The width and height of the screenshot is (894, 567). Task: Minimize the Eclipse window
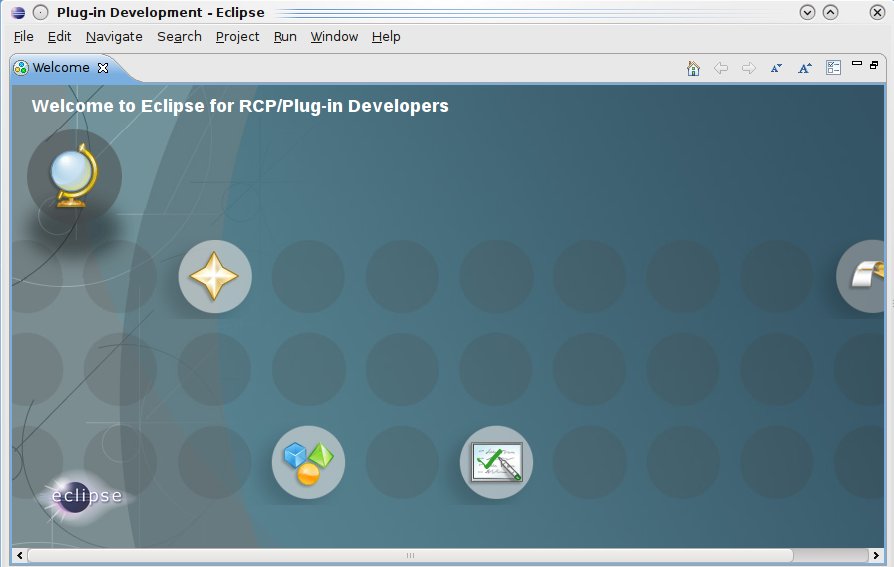[x=807, y=13]
